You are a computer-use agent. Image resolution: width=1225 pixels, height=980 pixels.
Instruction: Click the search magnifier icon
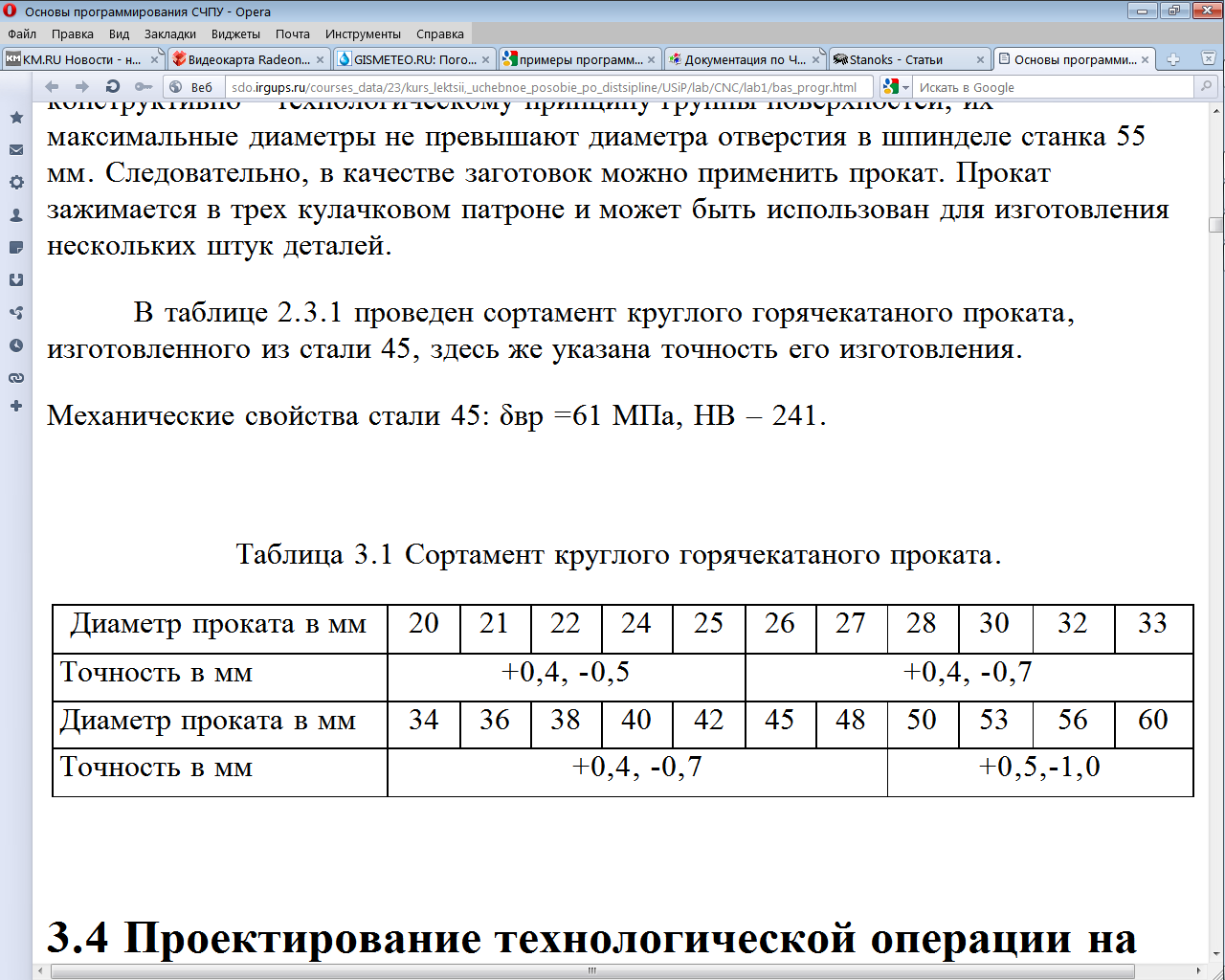pyautogui.click(x=1206, y=87)
